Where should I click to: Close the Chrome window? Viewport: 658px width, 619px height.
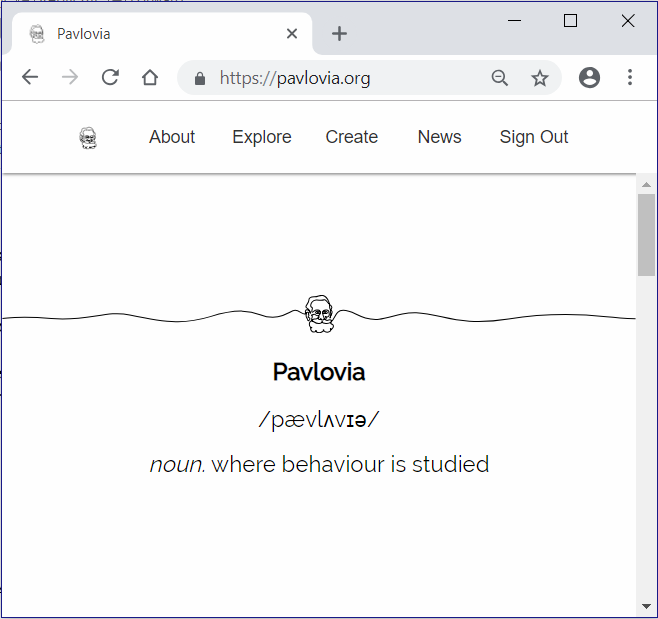click(x=628, y=20)
